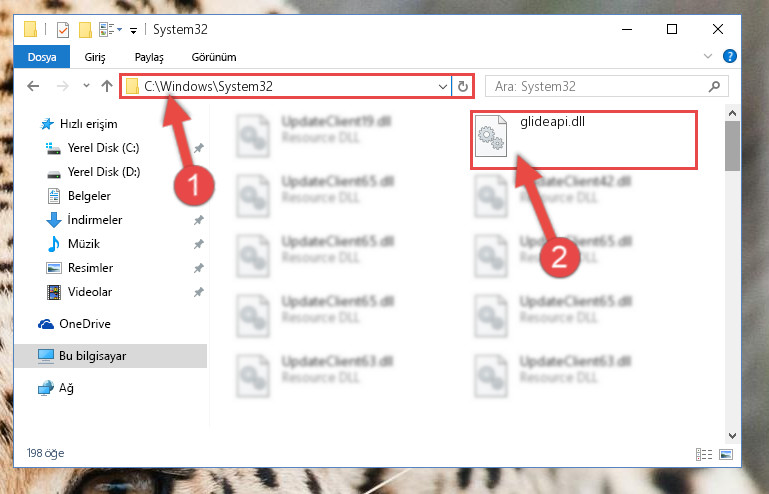The height and width of the screenshot is (494, 769).
Task: Open Windows Explorer help
Action: point(729,56)
